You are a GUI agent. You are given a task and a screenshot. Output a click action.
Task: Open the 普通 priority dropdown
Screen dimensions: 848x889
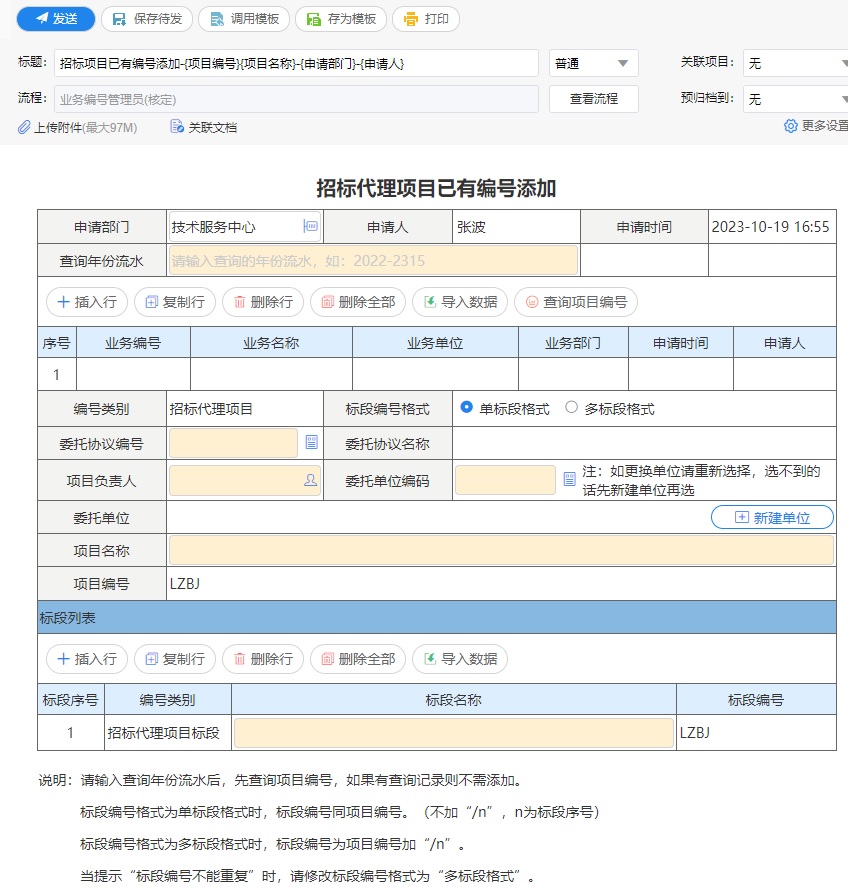tap(593, 64)
